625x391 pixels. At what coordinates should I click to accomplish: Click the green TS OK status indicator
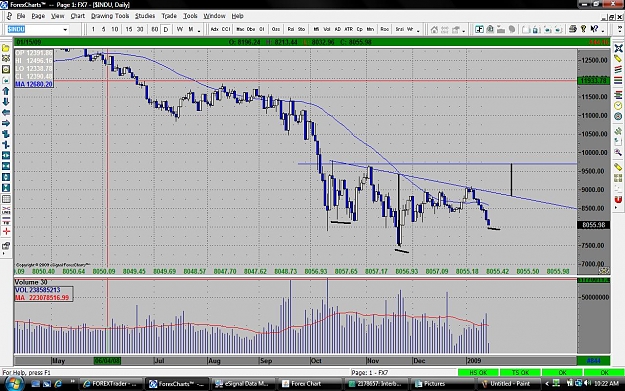coord(520,373)
